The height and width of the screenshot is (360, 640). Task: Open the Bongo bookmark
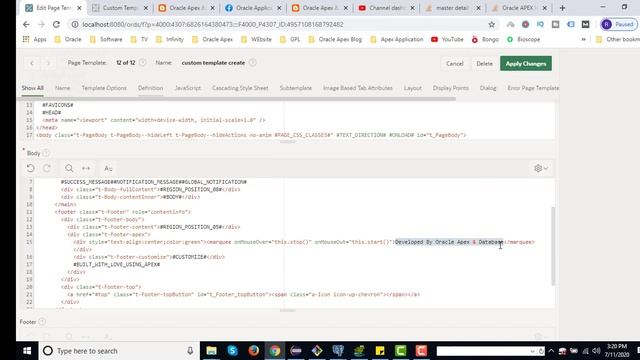[485, 39]
